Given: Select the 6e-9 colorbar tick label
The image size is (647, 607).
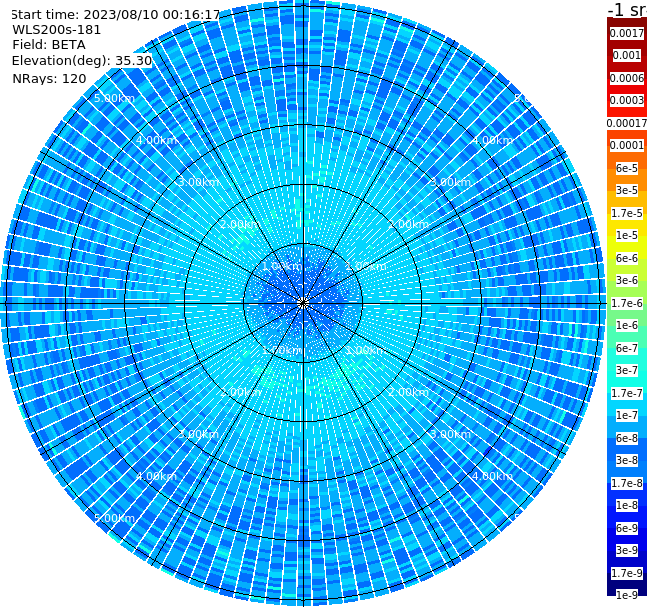Looking at the screenshot, I should 627,528.
